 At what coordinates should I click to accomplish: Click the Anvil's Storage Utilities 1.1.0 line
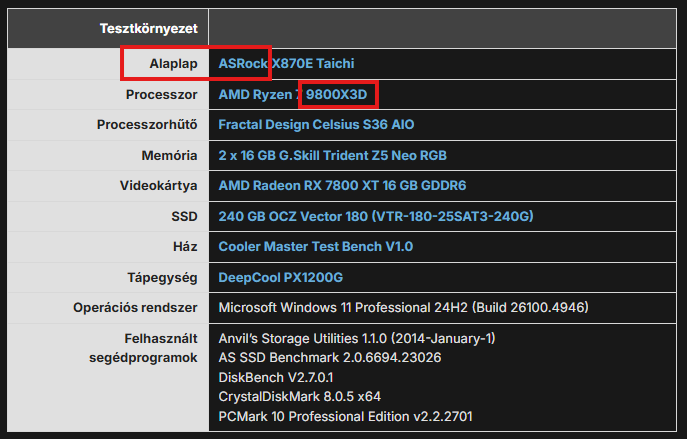(357, 339)
